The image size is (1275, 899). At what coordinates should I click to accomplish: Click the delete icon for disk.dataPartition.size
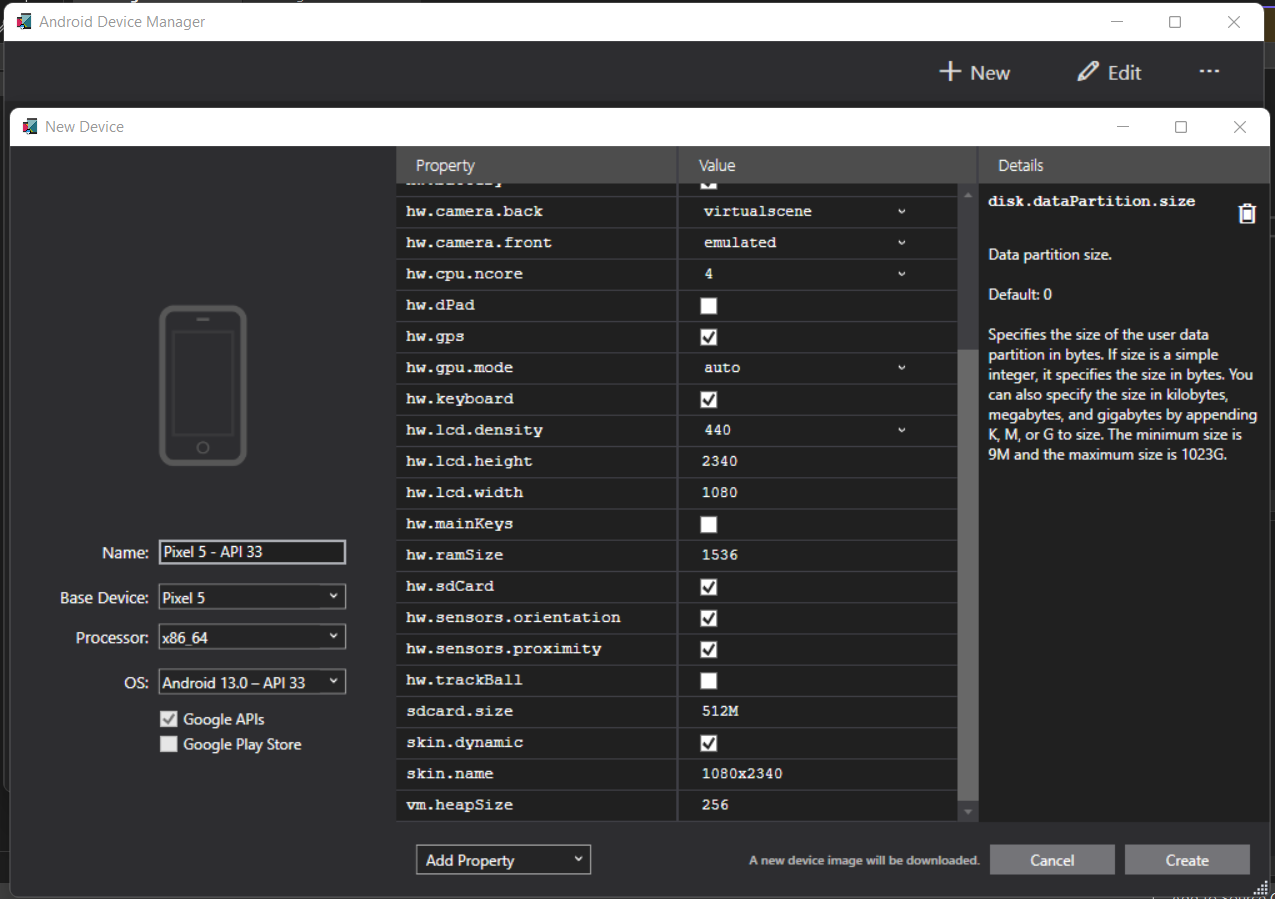[1246, 212]
